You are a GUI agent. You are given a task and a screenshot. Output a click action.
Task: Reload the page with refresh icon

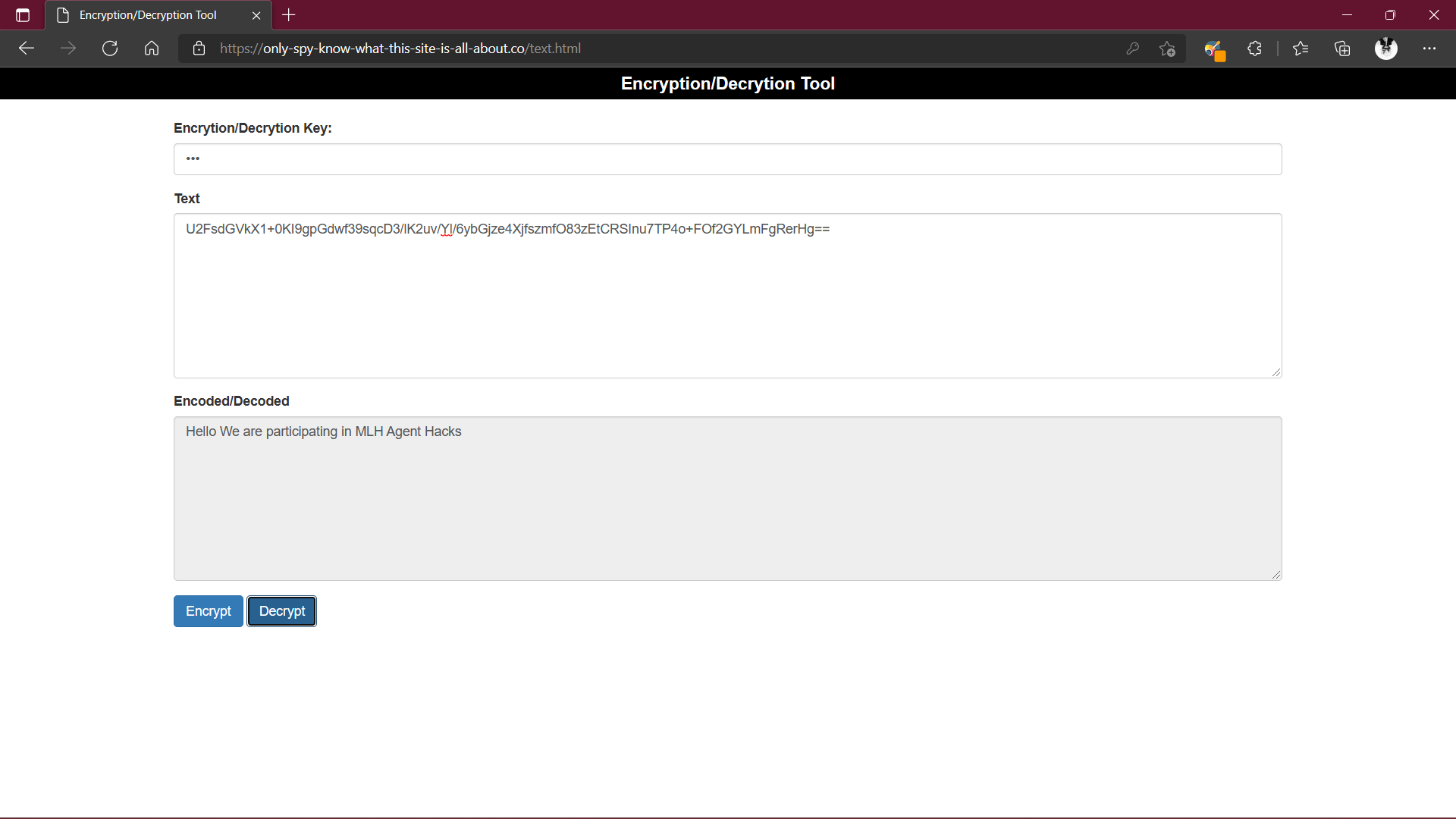(x=110, y=49)
